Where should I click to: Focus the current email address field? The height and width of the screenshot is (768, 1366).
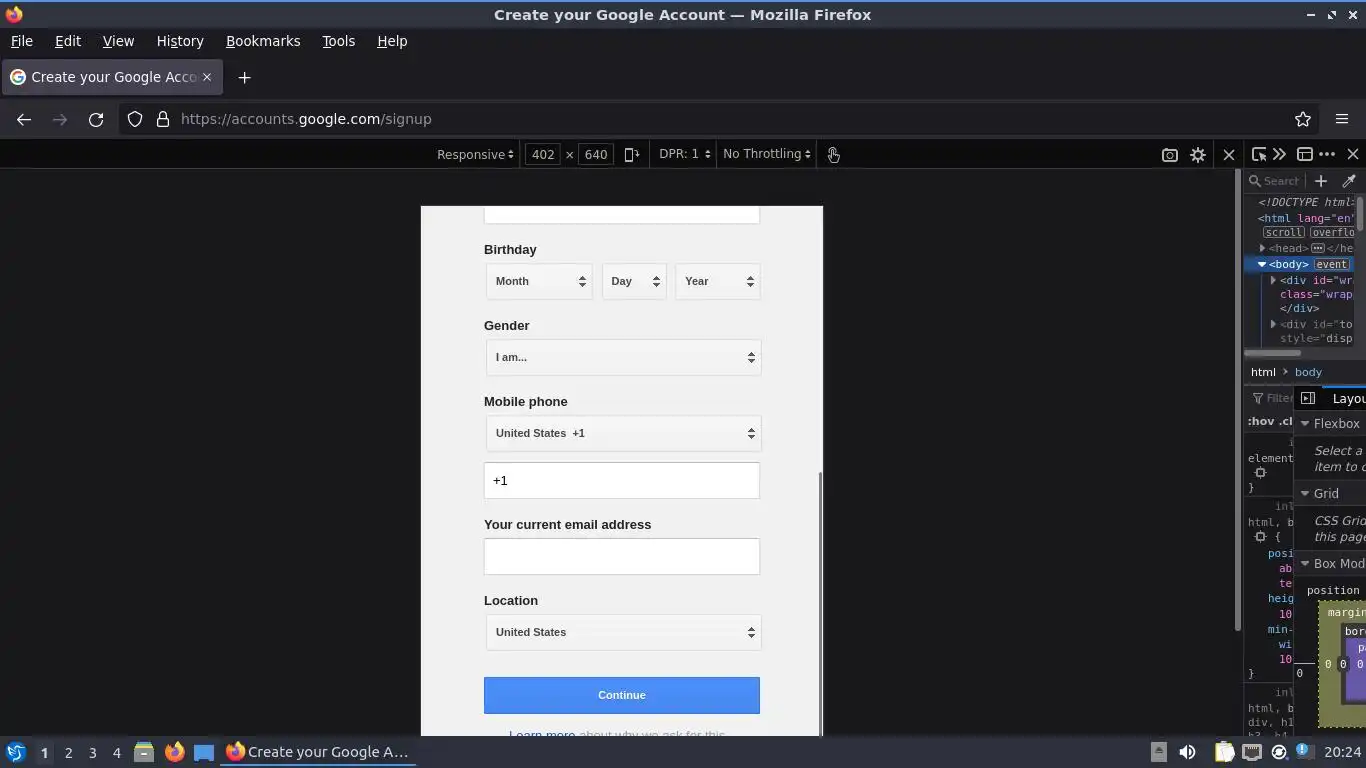622,556
